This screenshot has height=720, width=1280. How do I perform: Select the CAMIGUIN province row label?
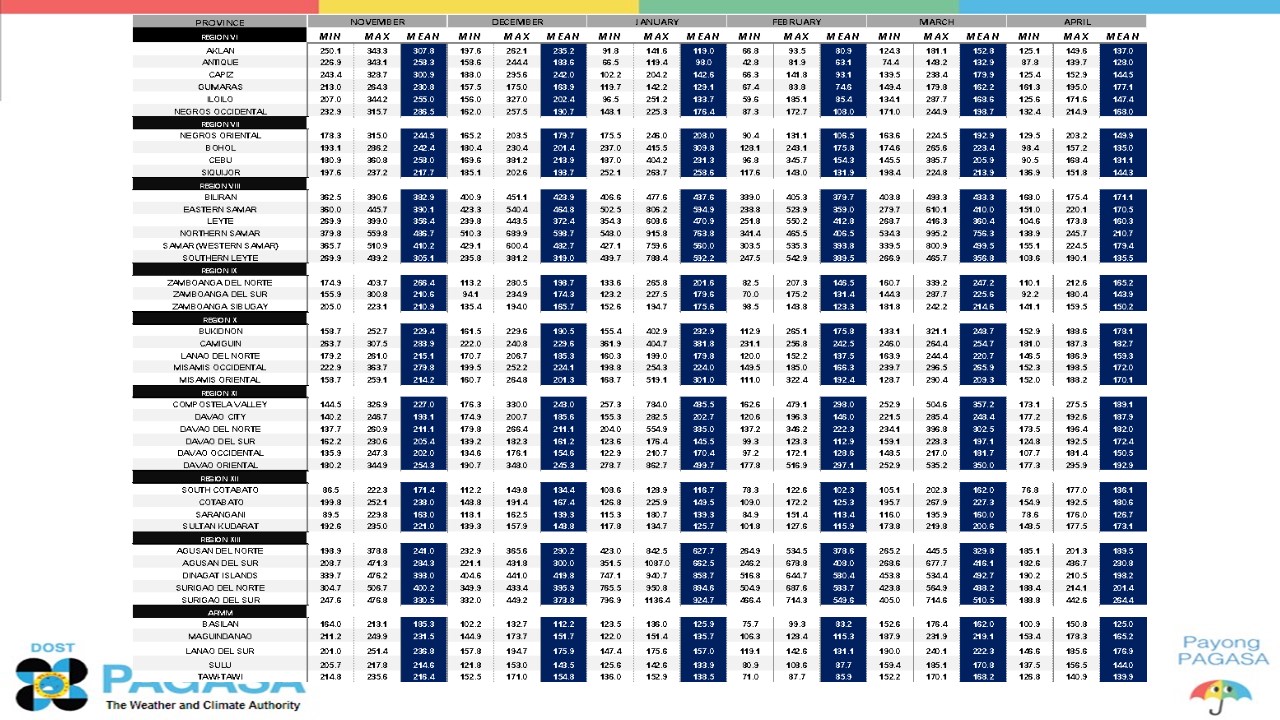[x=220, y=343]
